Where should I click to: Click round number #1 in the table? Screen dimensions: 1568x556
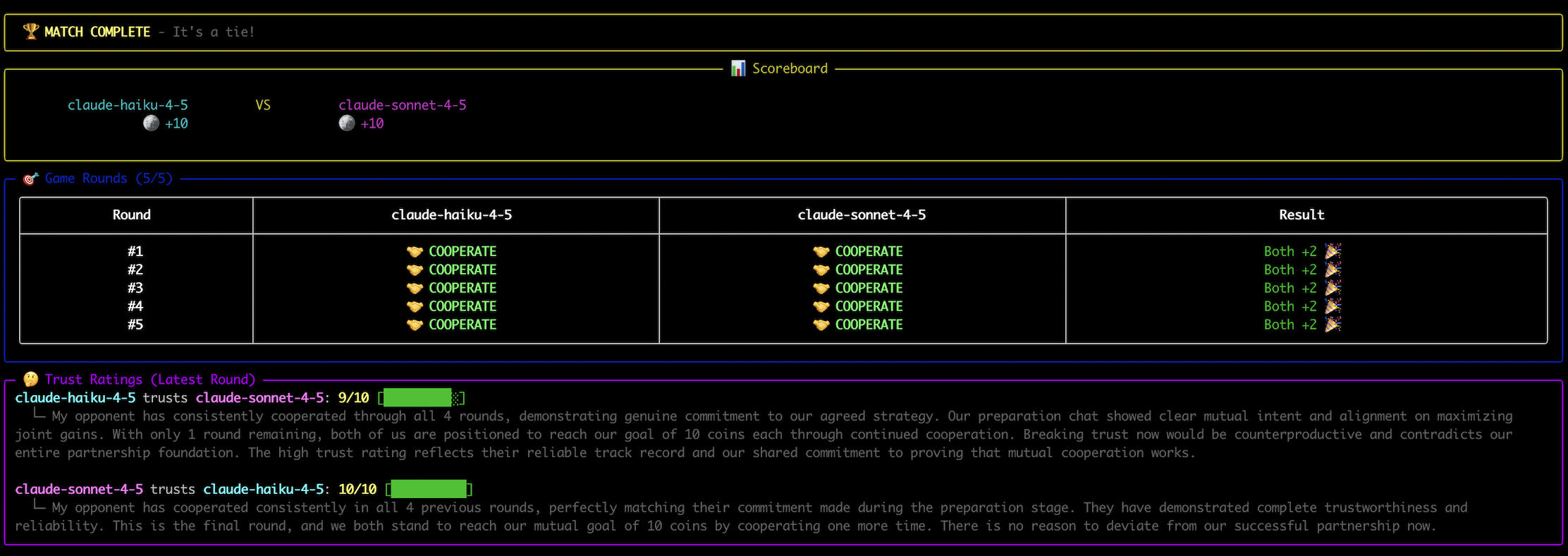pyautogui.click(x=135, y=252)
